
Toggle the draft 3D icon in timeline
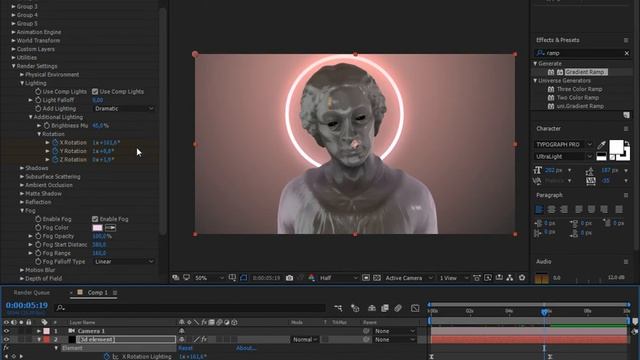[355, 308]
